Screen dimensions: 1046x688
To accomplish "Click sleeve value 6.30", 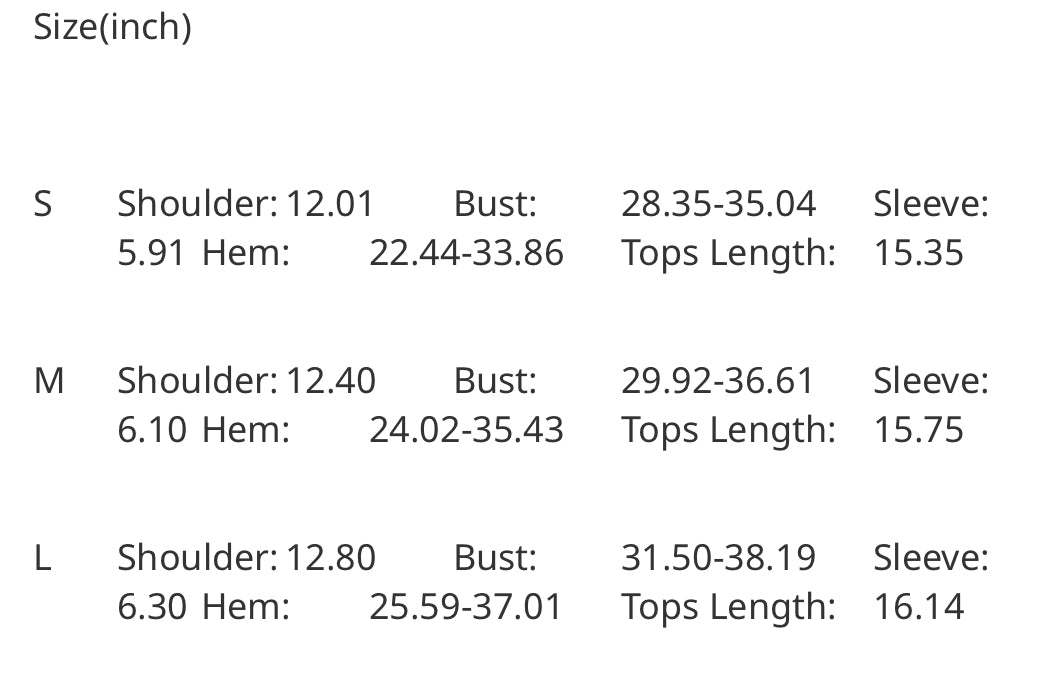I will [x=152, y=607].
